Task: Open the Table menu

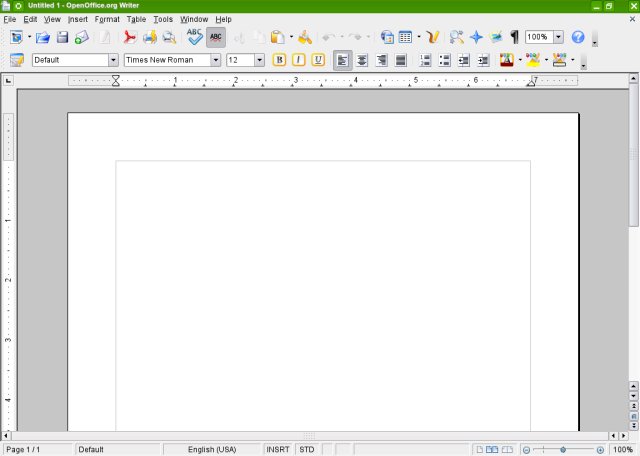Action: pyautogui.click(x=136, y=19)
